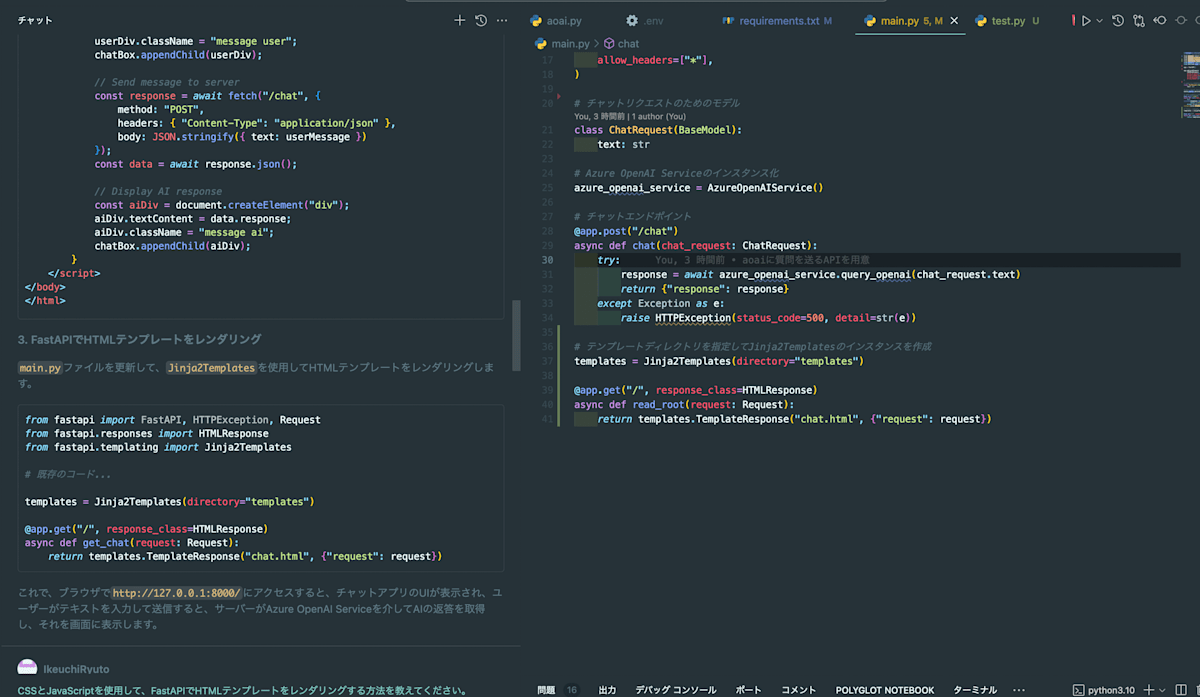Click editor minimap overview
The width and height of the screenshot is (1200, 697).
(x=1190, y=85)
